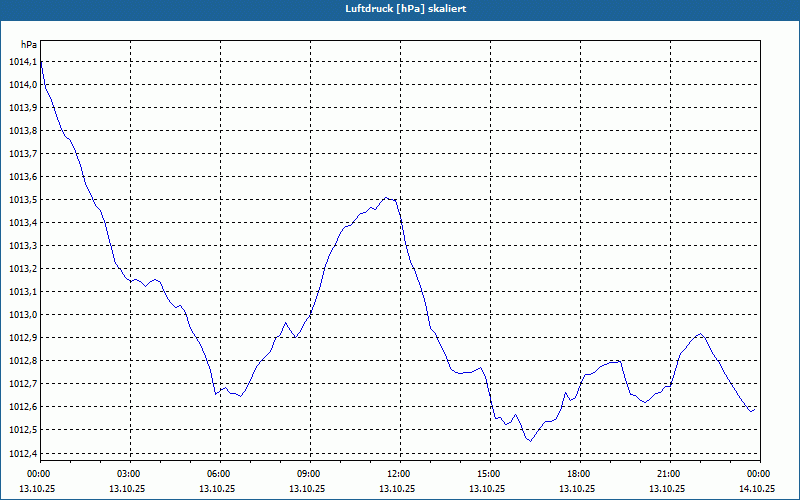Click the chart title 'Luftdruck [hPa] skaliert'
Image resolution: width=800 pixels, height=500 pixels.
(x=406, y=9)
